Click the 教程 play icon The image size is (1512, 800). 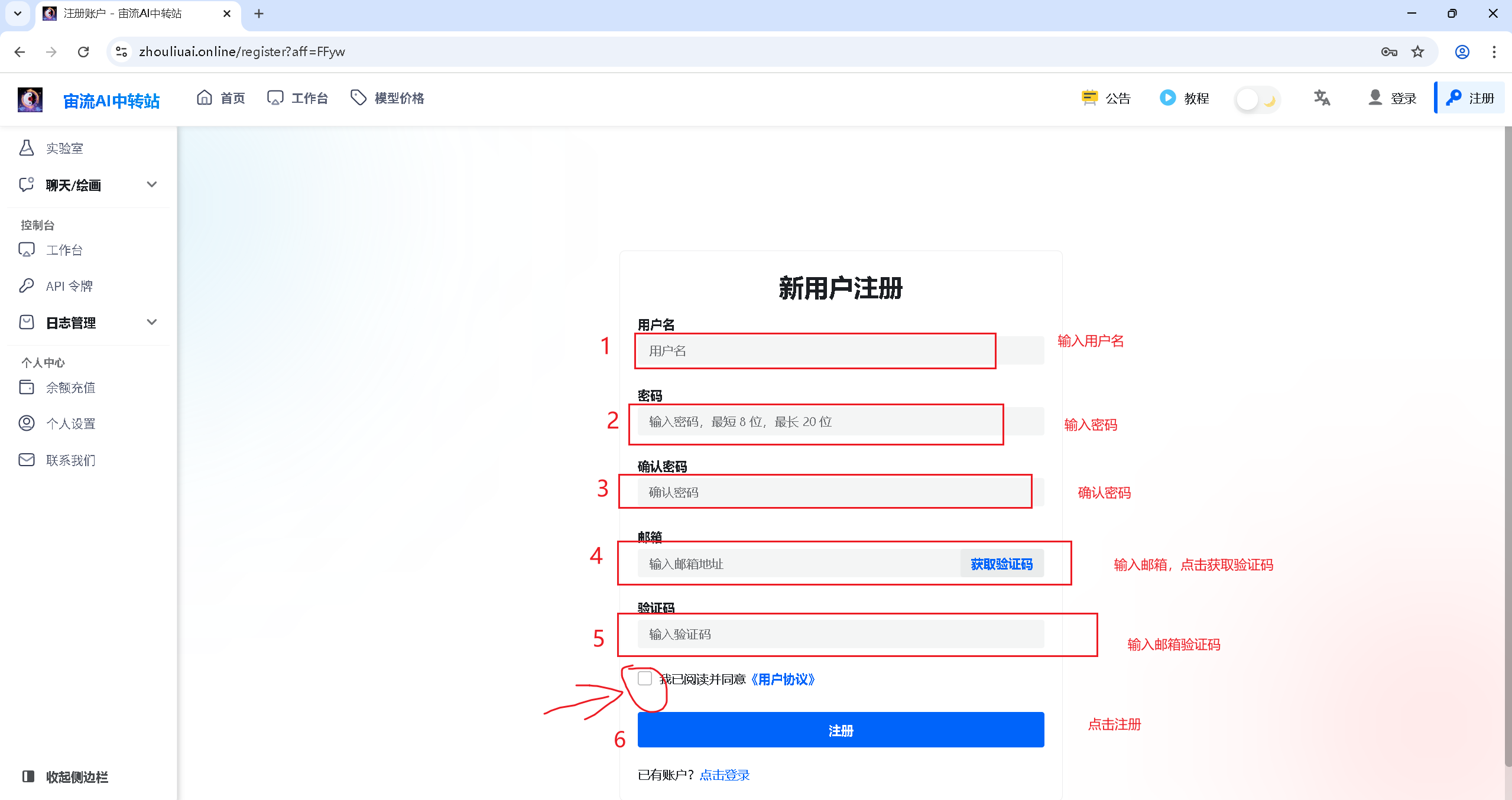[x=1167, y=98]
